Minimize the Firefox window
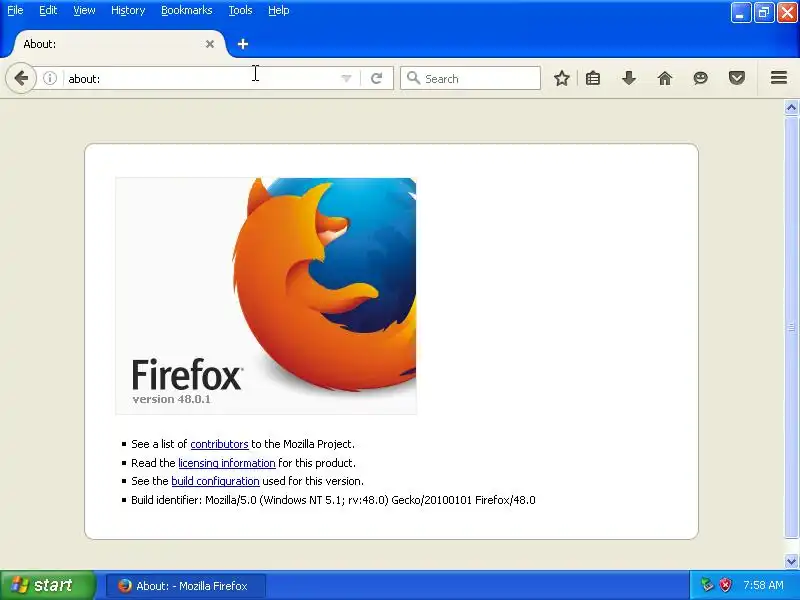Viewport: 800px width, 600px height. coord(741,13)
